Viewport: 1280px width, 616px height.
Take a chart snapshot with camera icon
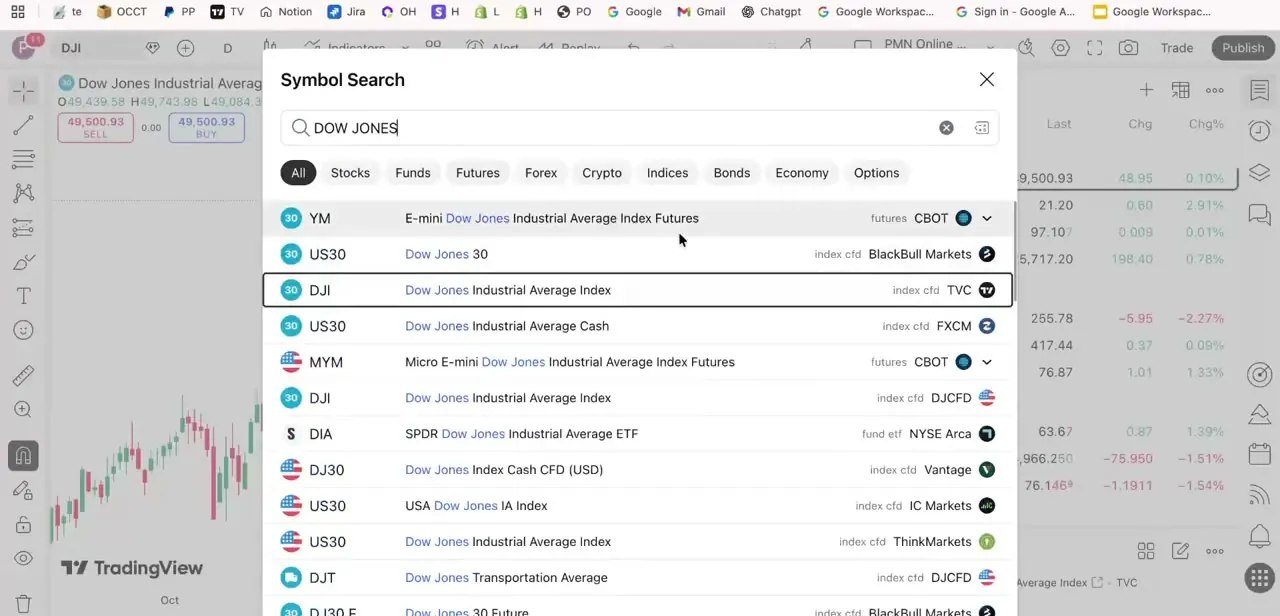coord(1128,48)
